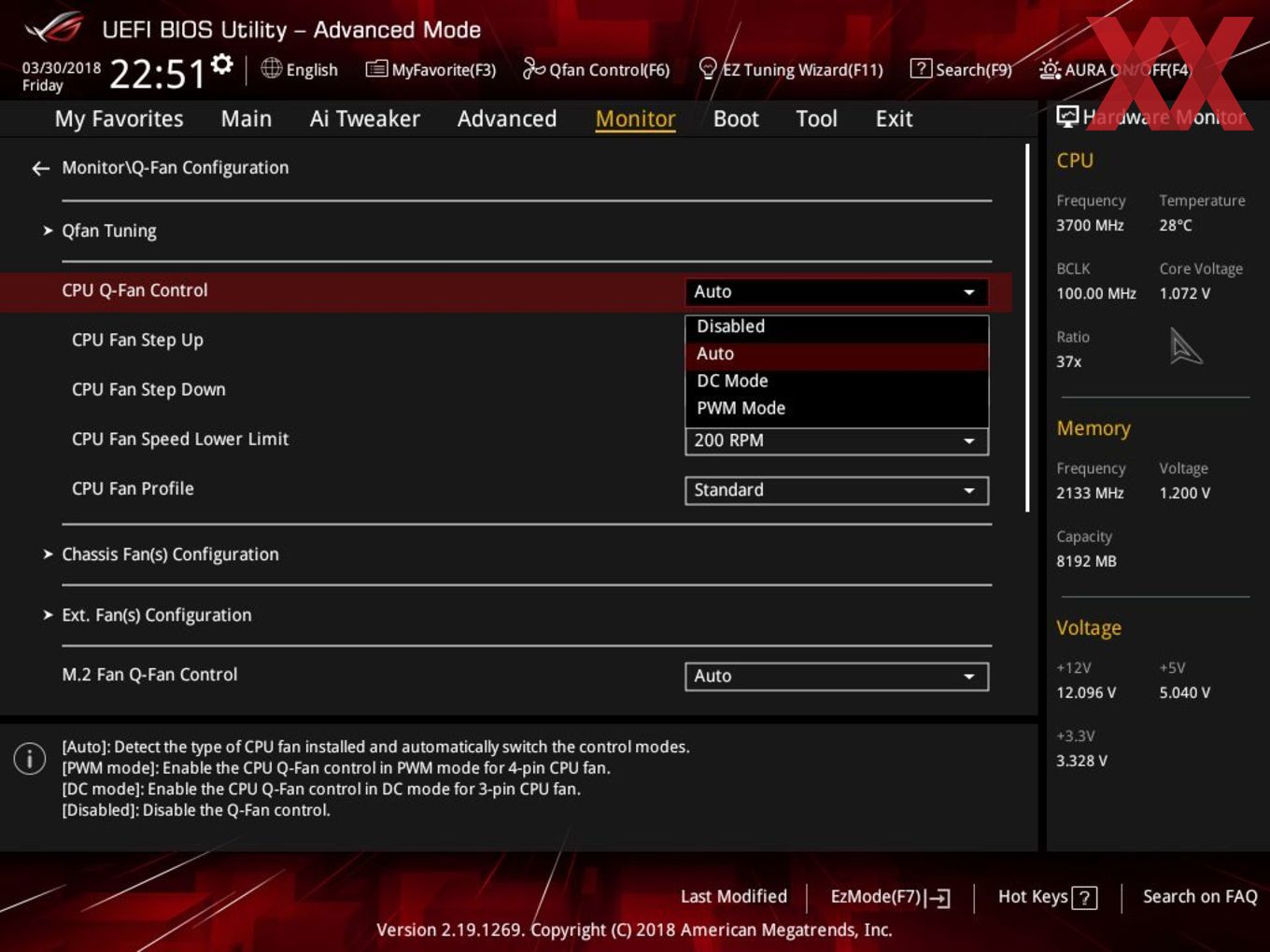Switch to the Exit tab
This screenshot has width=1270, height=952.
click(894, 119)
